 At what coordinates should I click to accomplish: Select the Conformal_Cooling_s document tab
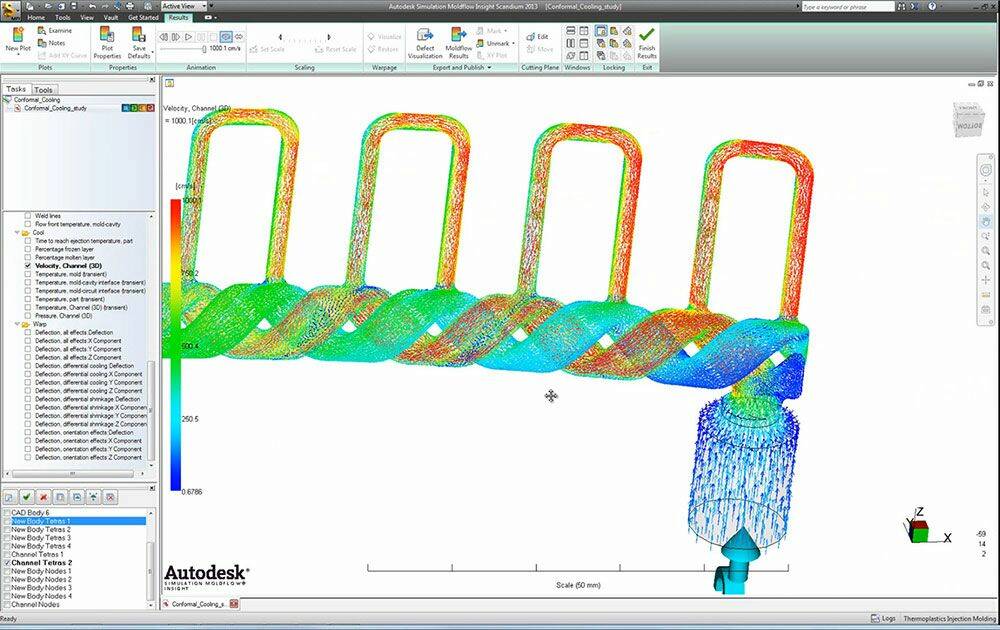click(198, 604)
